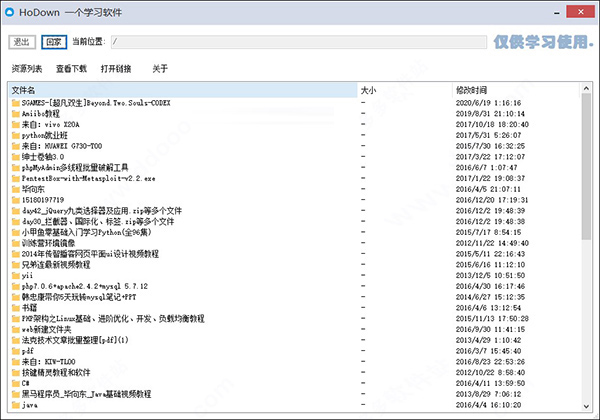
Task: Open the 查看下载 menu
Action: tap(71, 69)
